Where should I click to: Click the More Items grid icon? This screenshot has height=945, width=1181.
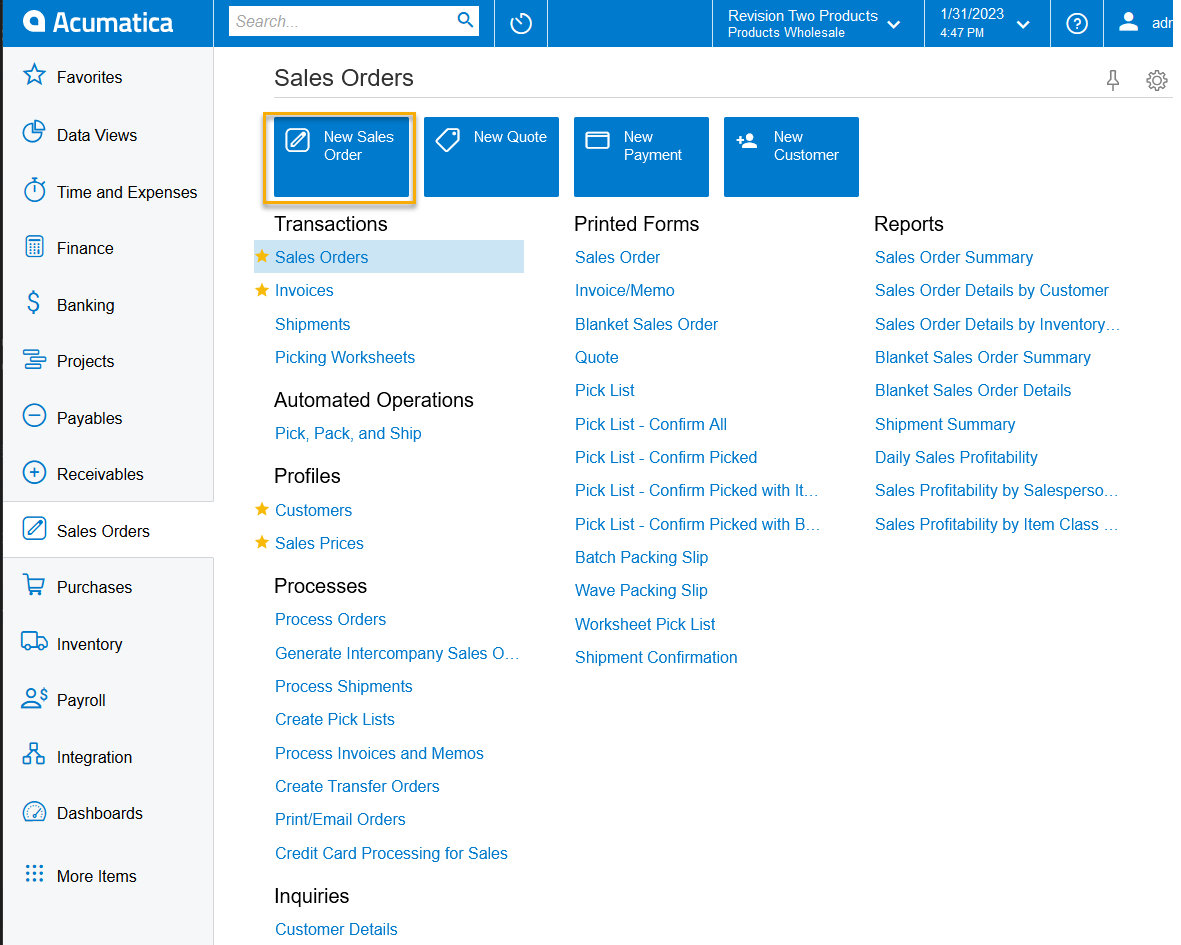click(x=34, y=873)
